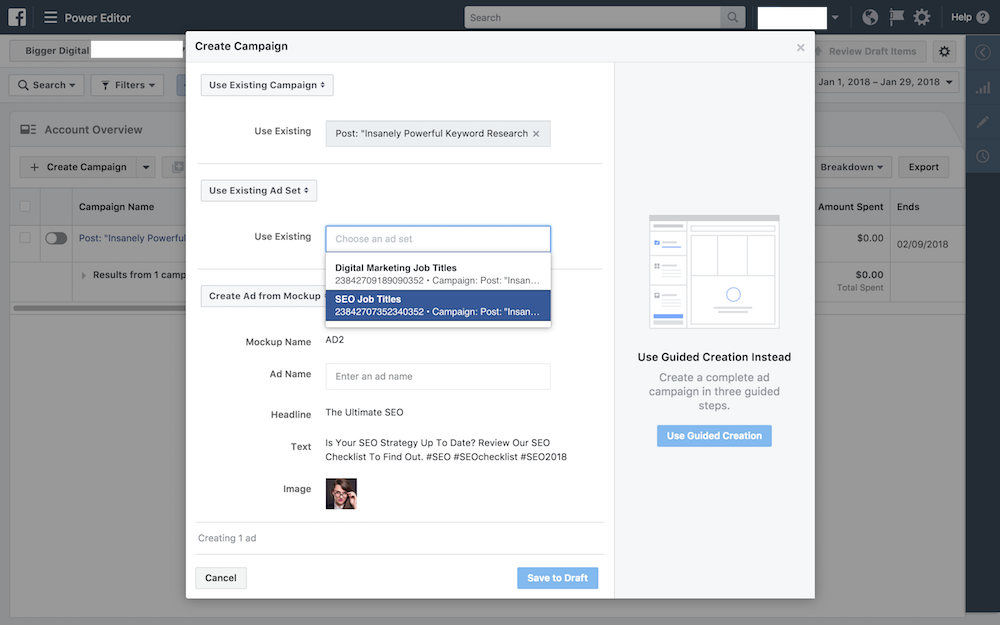This screenshot has height=625, width=1000.
Task: Click Use Guided Creation button
Action: 714,436
